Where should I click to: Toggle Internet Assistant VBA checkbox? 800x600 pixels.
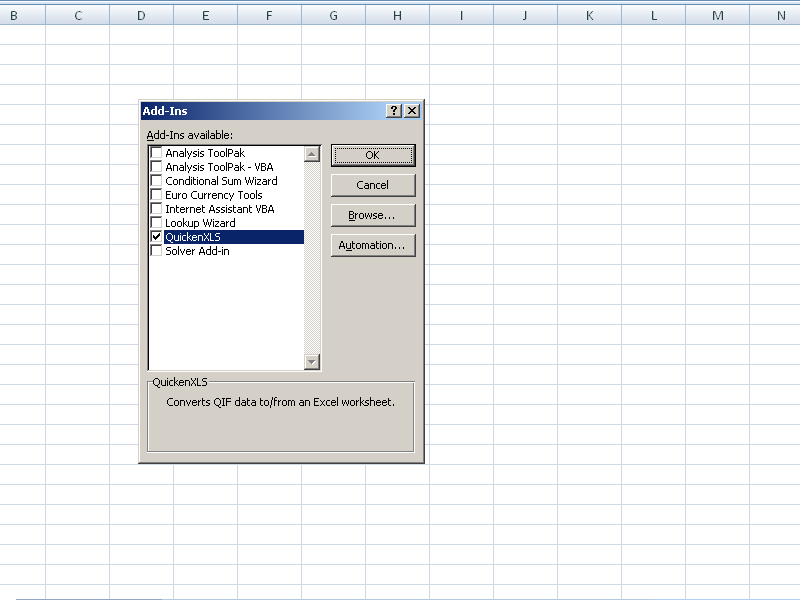coord(156,209)
